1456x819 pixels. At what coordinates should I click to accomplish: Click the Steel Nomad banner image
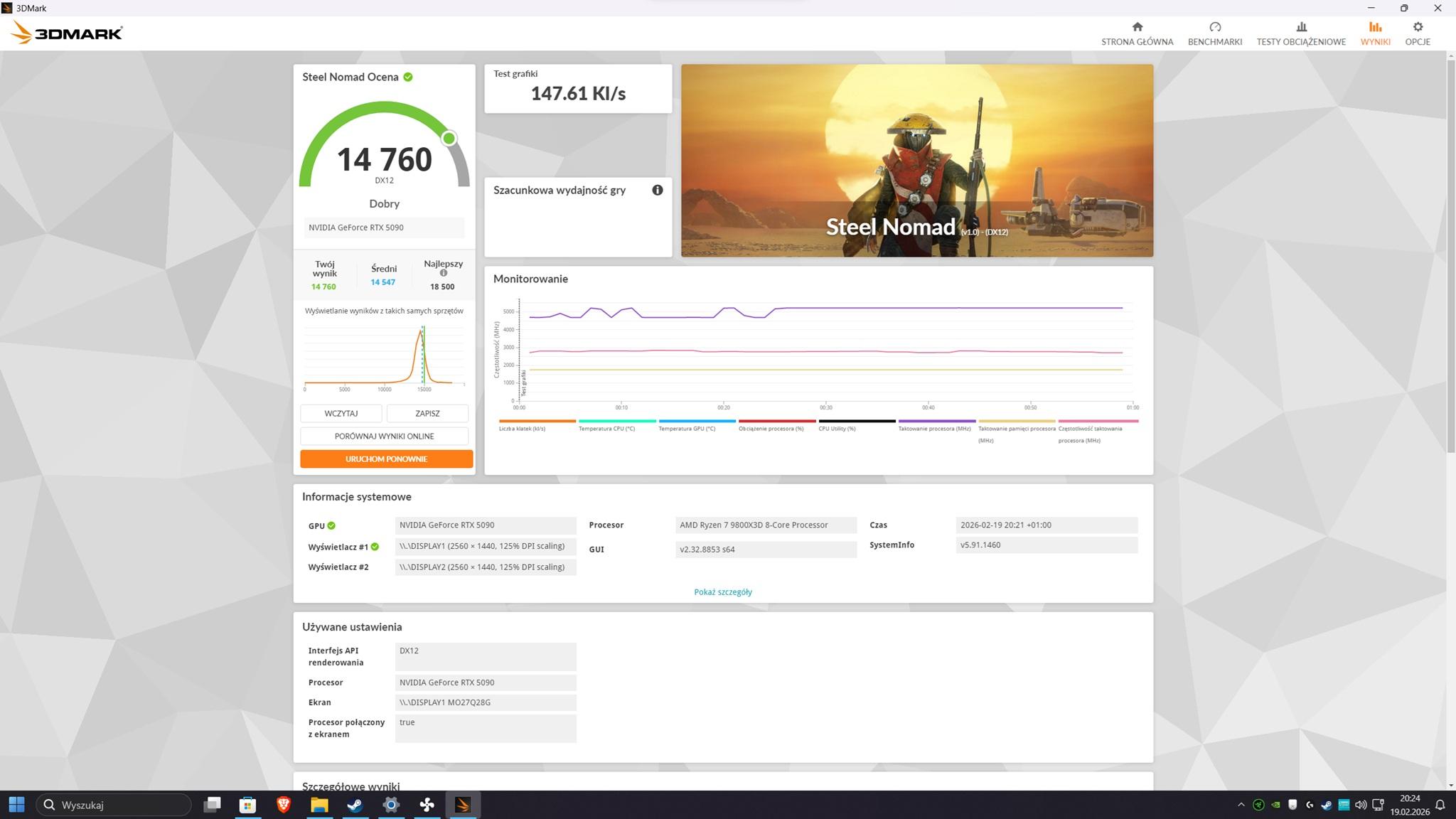coord(916,161)
